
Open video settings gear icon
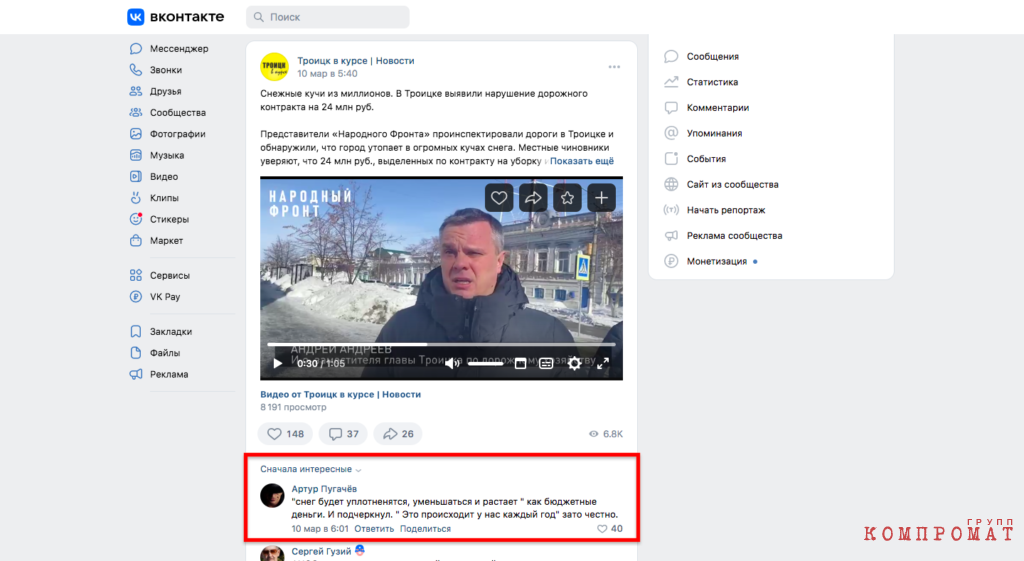pos(574,363)
